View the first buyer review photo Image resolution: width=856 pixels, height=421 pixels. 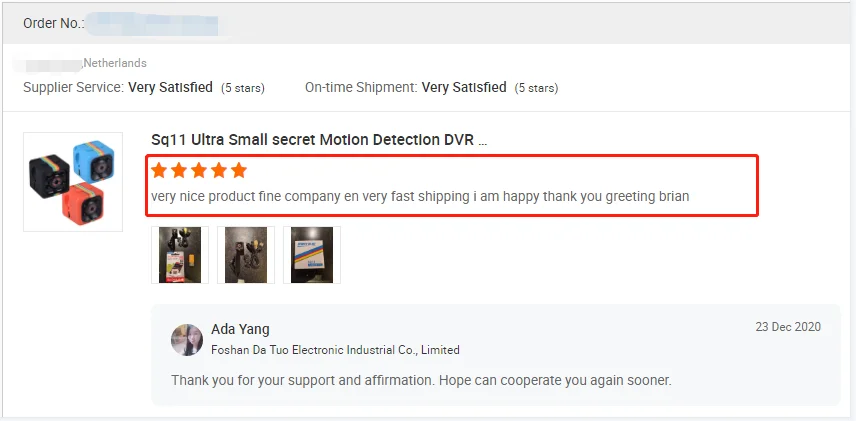tap(180, 255)
